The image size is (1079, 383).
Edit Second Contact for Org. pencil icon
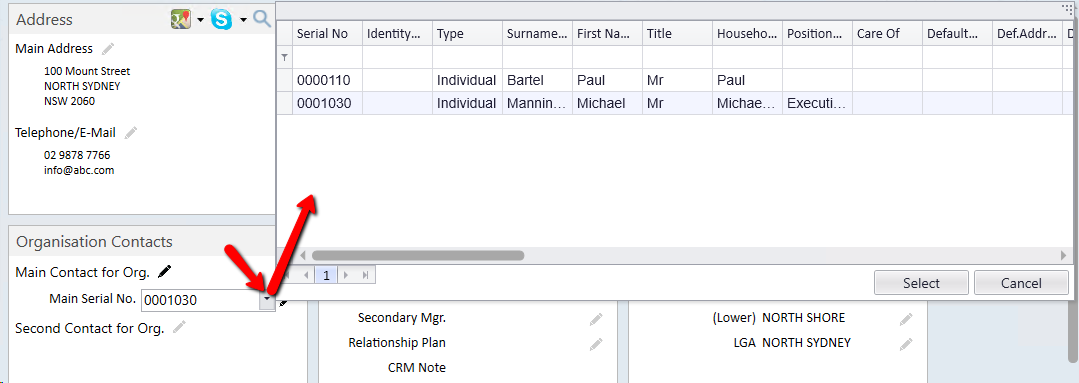180,328
